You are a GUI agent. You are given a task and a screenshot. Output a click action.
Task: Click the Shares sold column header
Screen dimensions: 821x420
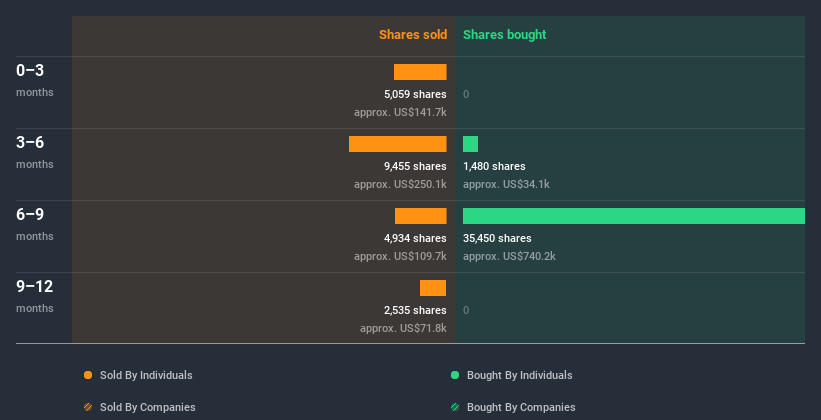point(413,35)
